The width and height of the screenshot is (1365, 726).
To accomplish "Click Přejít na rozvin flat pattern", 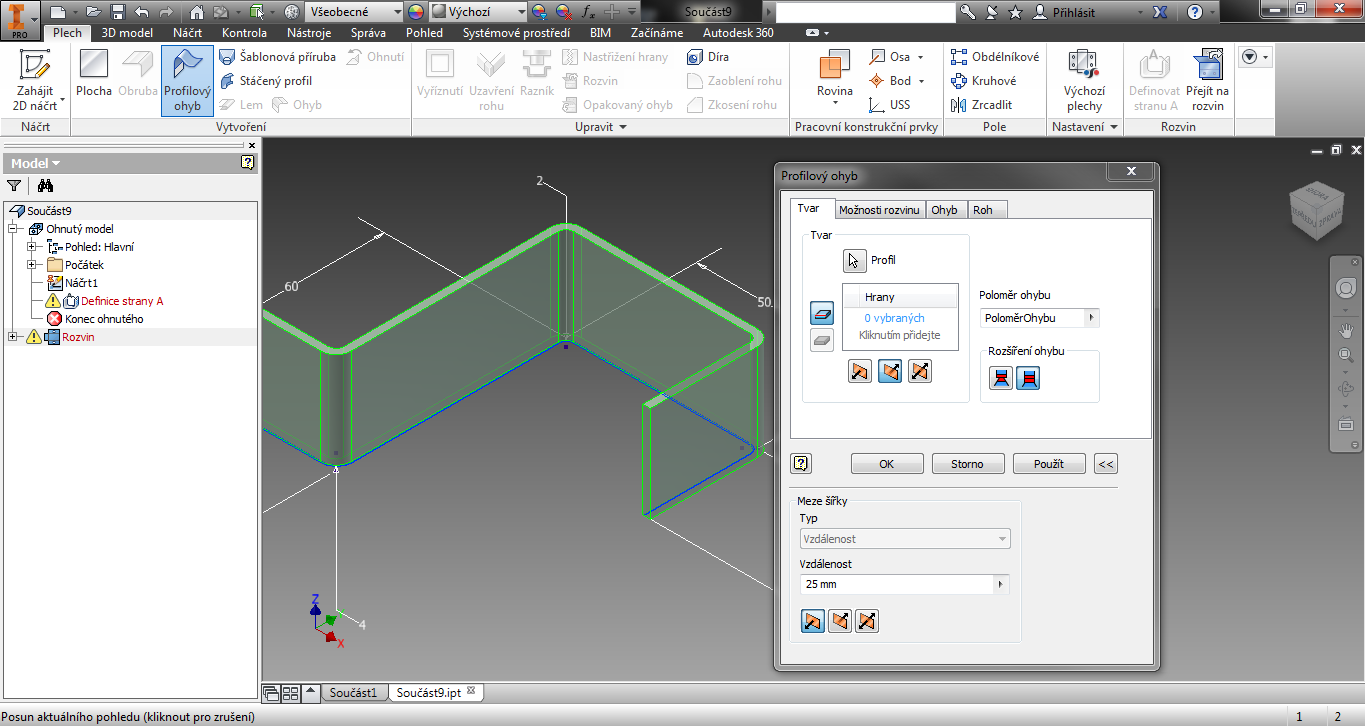I will (1207, 80).
